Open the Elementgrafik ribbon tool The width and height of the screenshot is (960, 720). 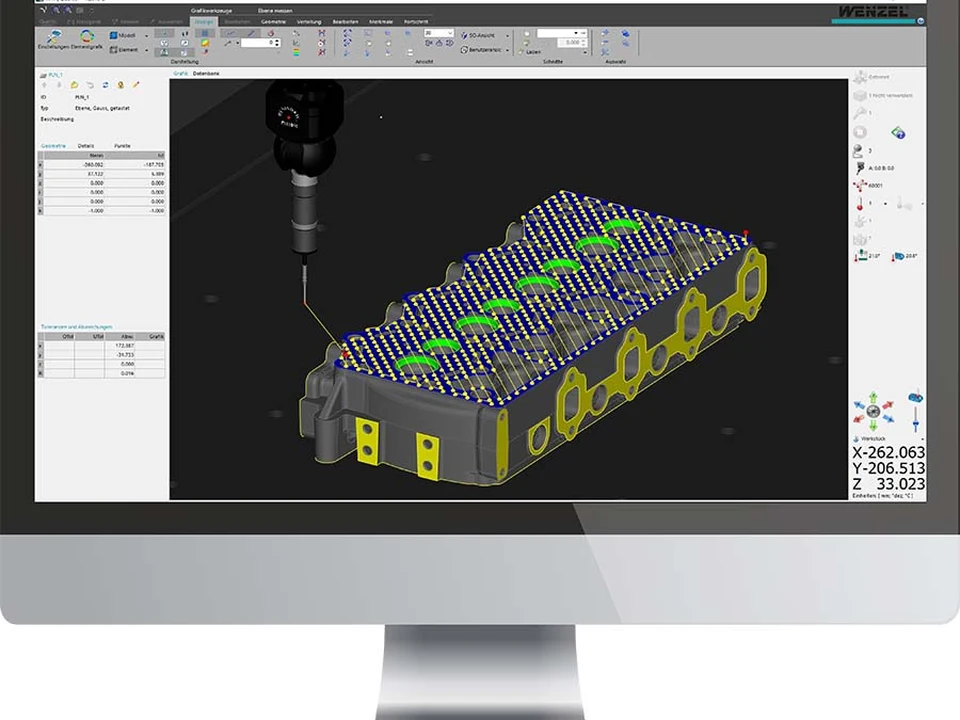coord(87,40)
